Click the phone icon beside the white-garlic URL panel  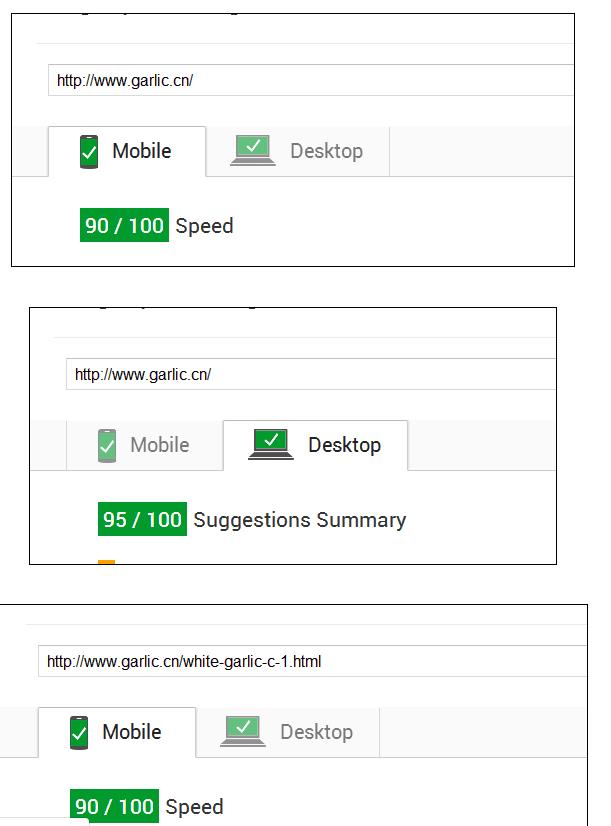(80, 732)
